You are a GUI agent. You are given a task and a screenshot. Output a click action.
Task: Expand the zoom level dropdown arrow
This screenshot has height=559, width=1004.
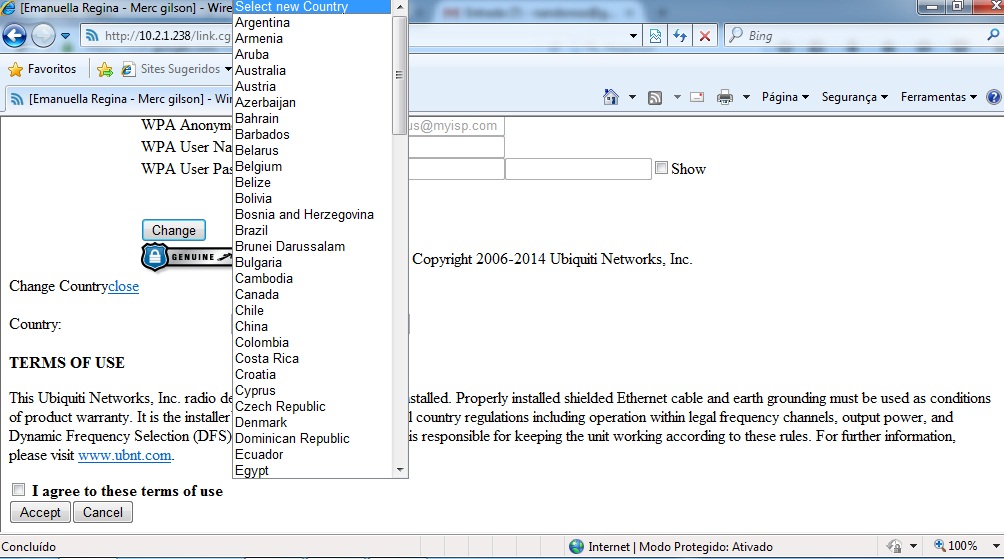click(x=996, y=546)
